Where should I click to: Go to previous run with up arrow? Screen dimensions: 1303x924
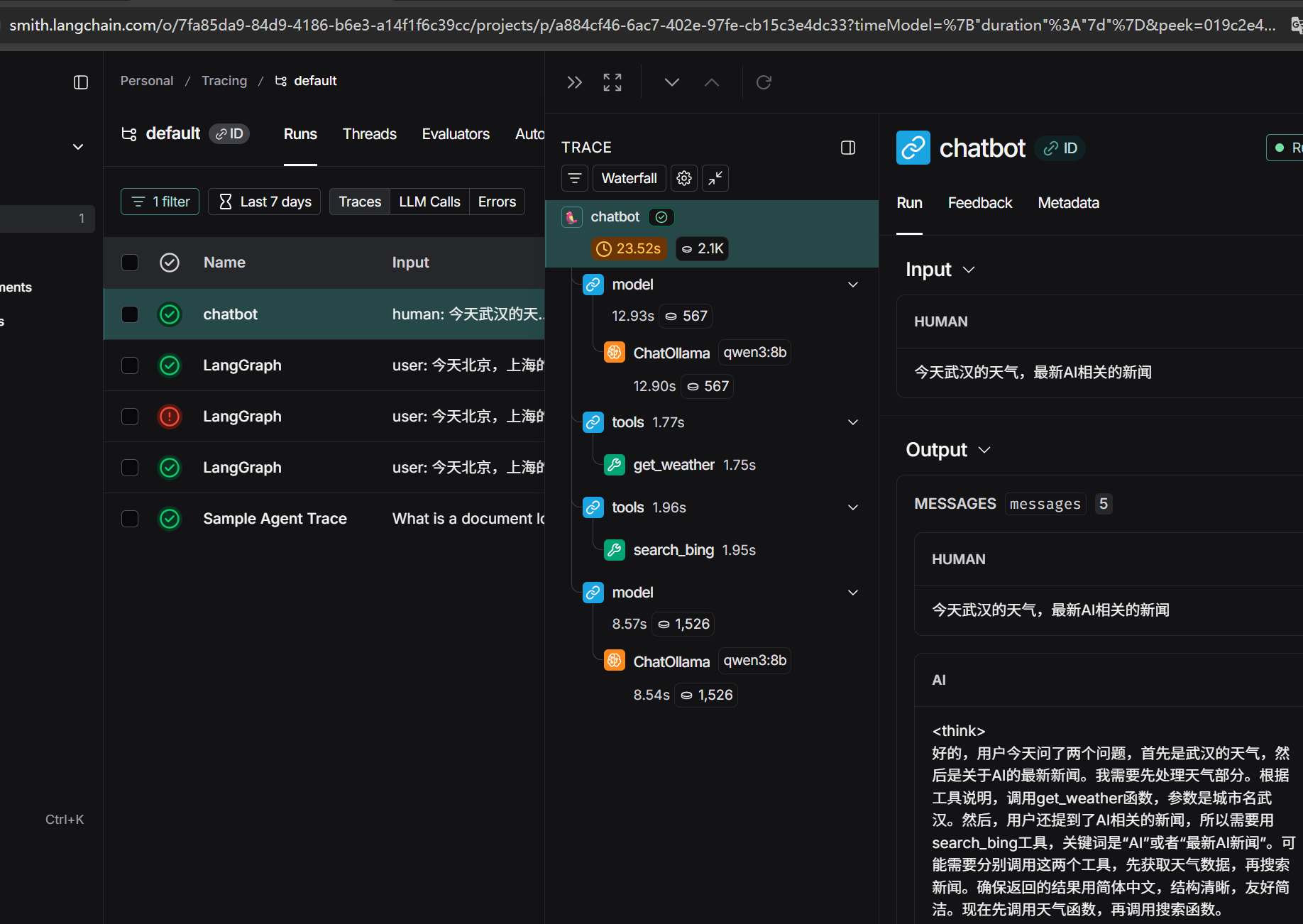click(711, 82)
